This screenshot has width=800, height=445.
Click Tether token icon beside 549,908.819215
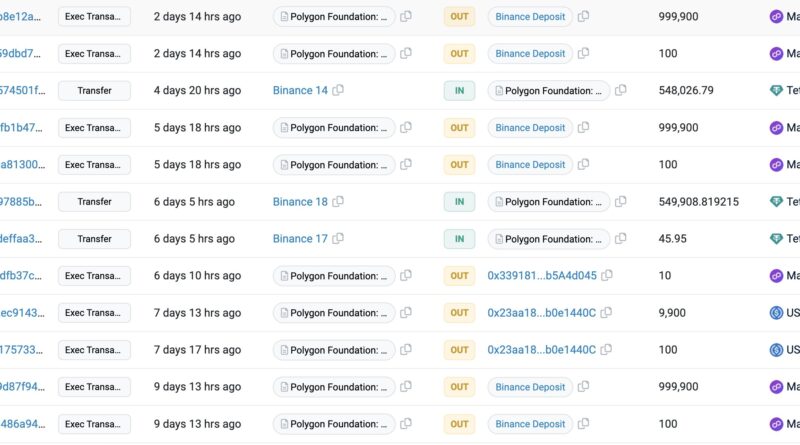(776, 202)
